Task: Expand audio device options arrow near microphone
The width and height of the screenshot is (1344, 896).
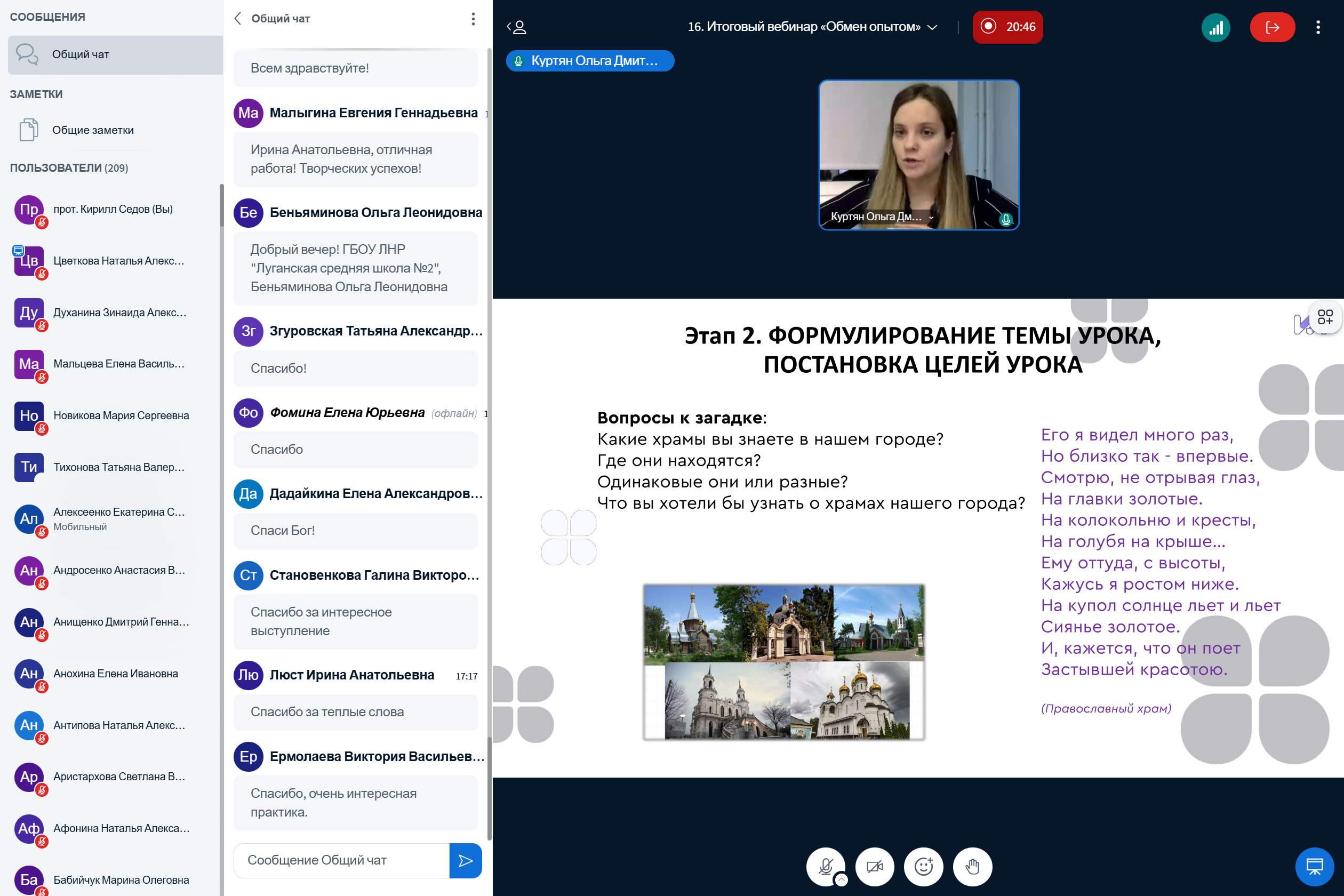Action: tap(841, 879)
